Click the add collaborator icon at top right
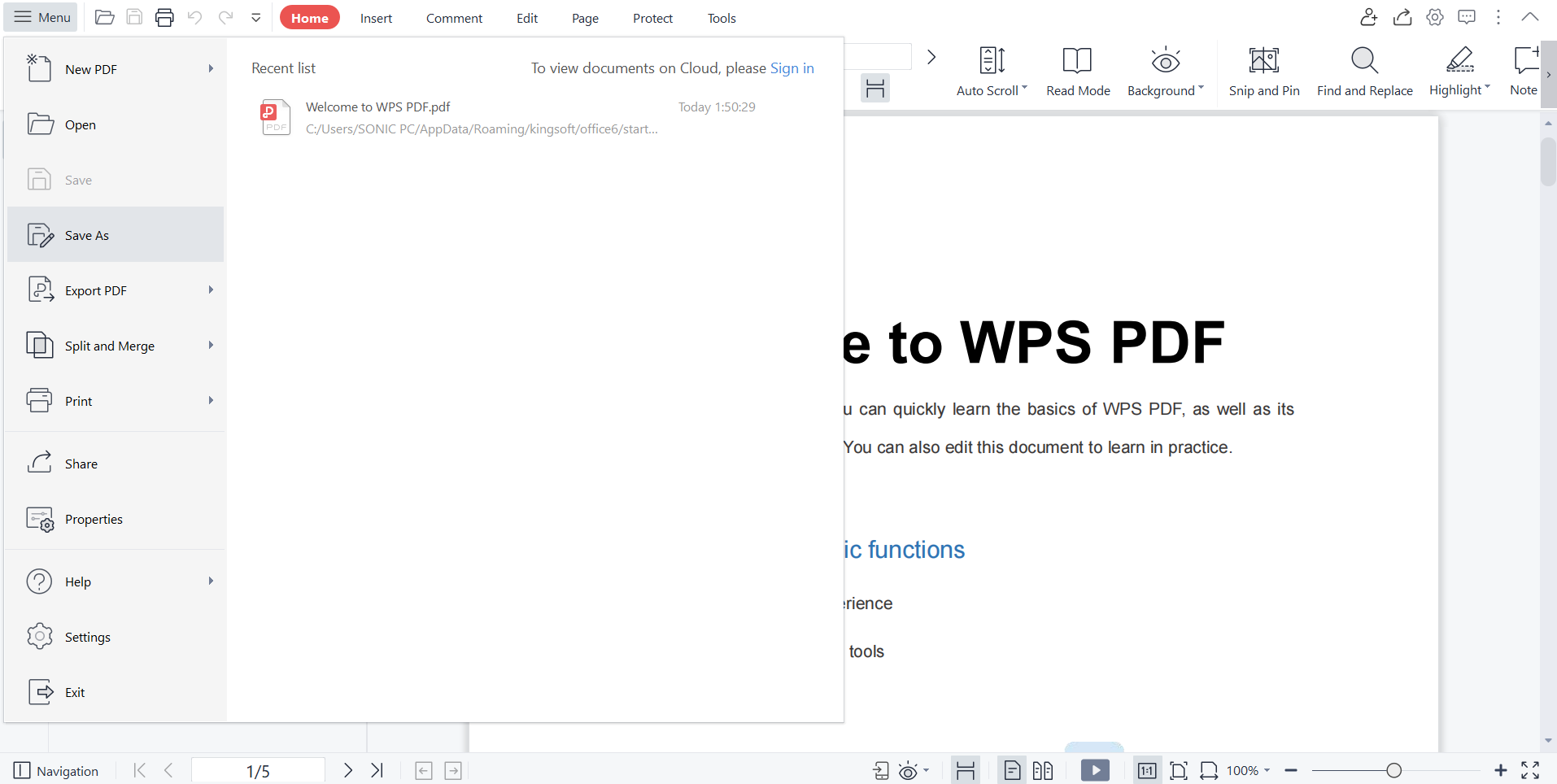The width and height of the screenshot is (1557, 784). coord(1369,17)
